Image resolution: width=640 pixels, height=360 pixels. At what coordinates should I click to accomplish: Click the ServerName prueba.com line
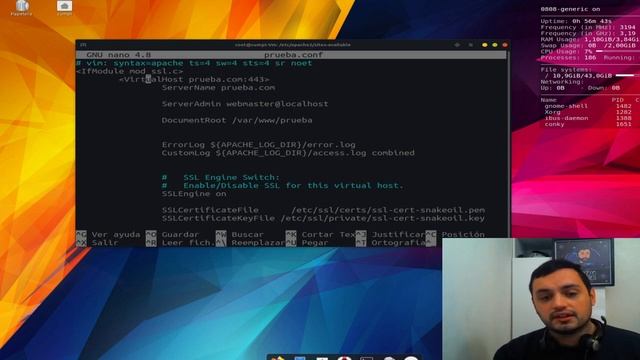[218, 88]
